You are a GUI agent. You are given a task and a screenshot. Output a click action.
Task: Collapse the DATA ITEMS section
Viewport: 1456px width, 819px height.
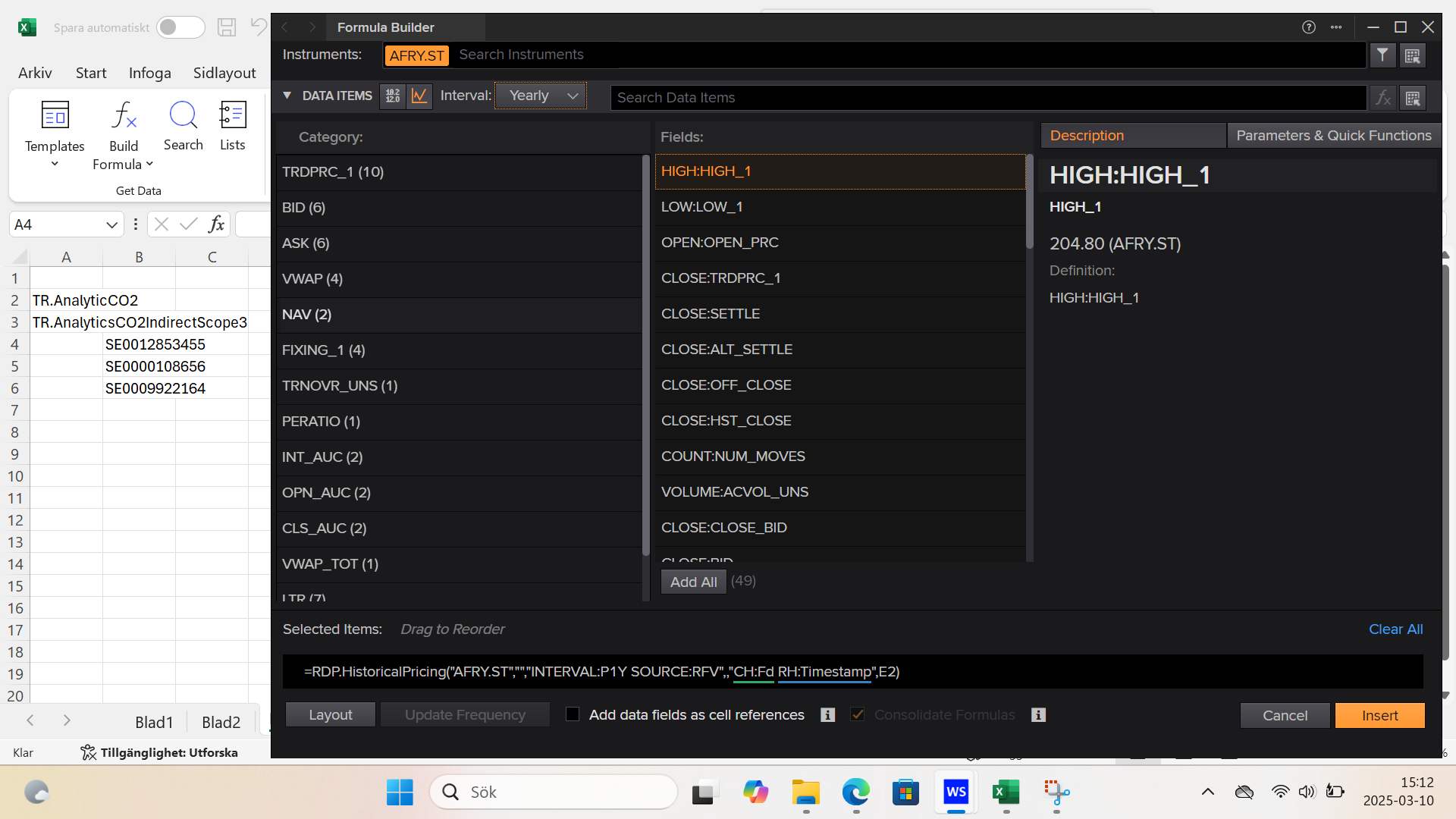click(x=287, y=96)
